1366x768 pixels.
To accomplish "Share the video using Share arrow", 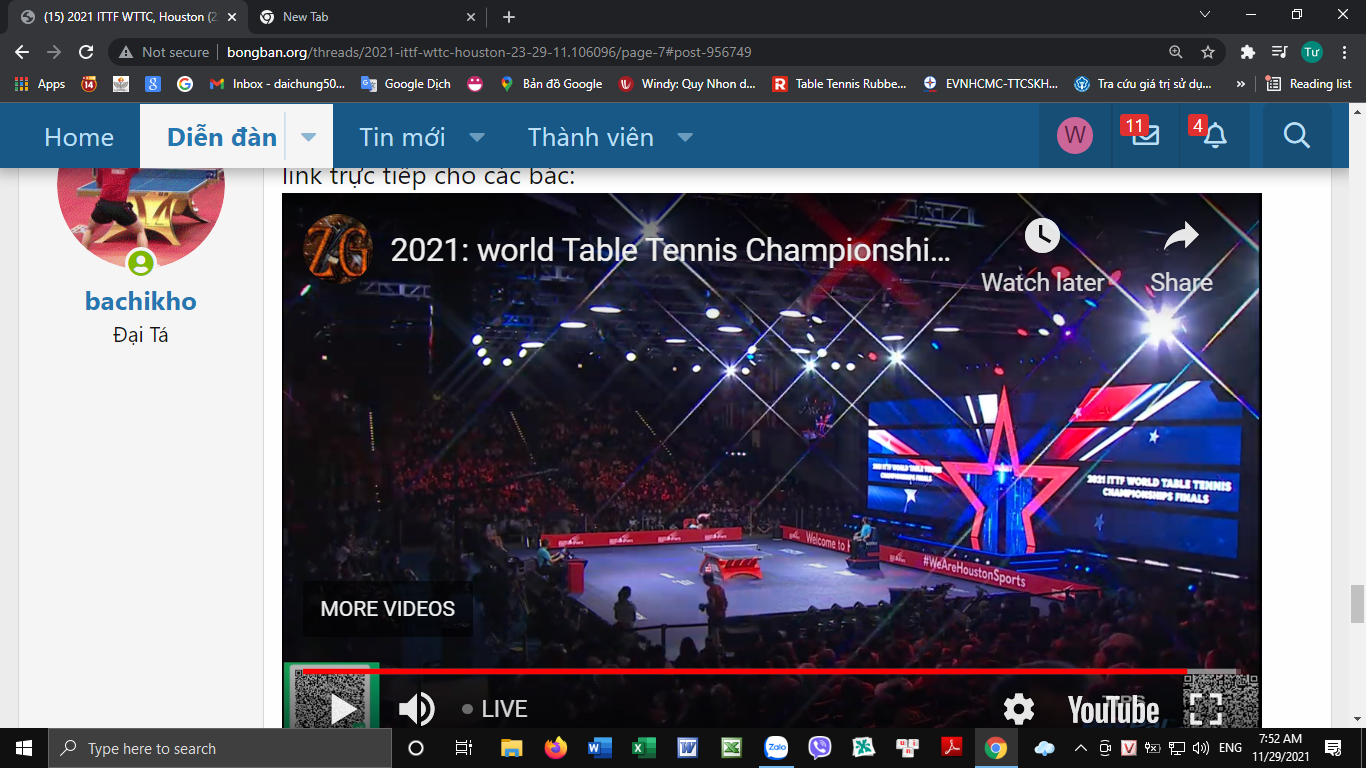I will point(1181,237).
